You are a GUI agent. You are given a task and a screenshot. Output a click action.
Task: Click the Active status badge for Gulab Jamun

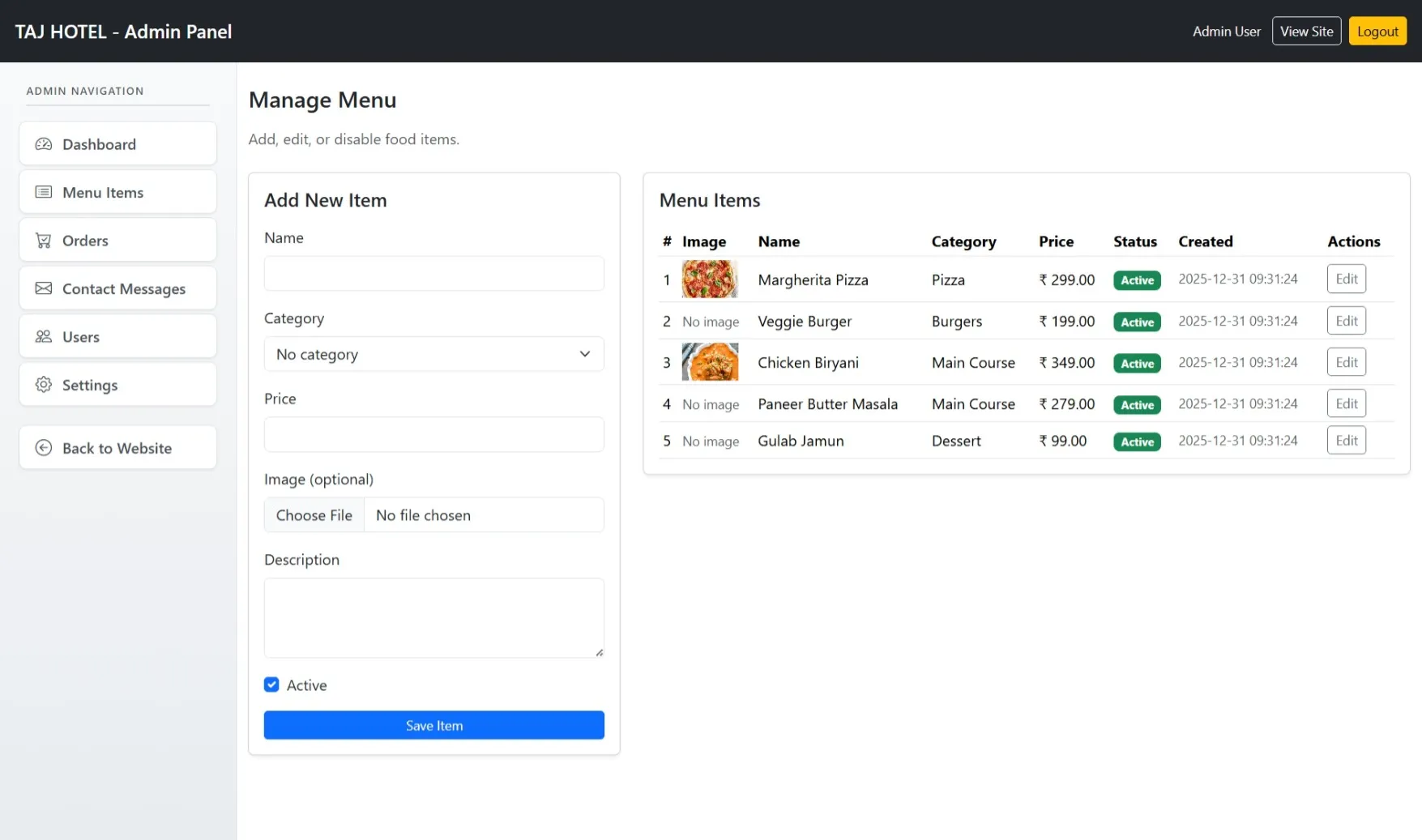1136,441
